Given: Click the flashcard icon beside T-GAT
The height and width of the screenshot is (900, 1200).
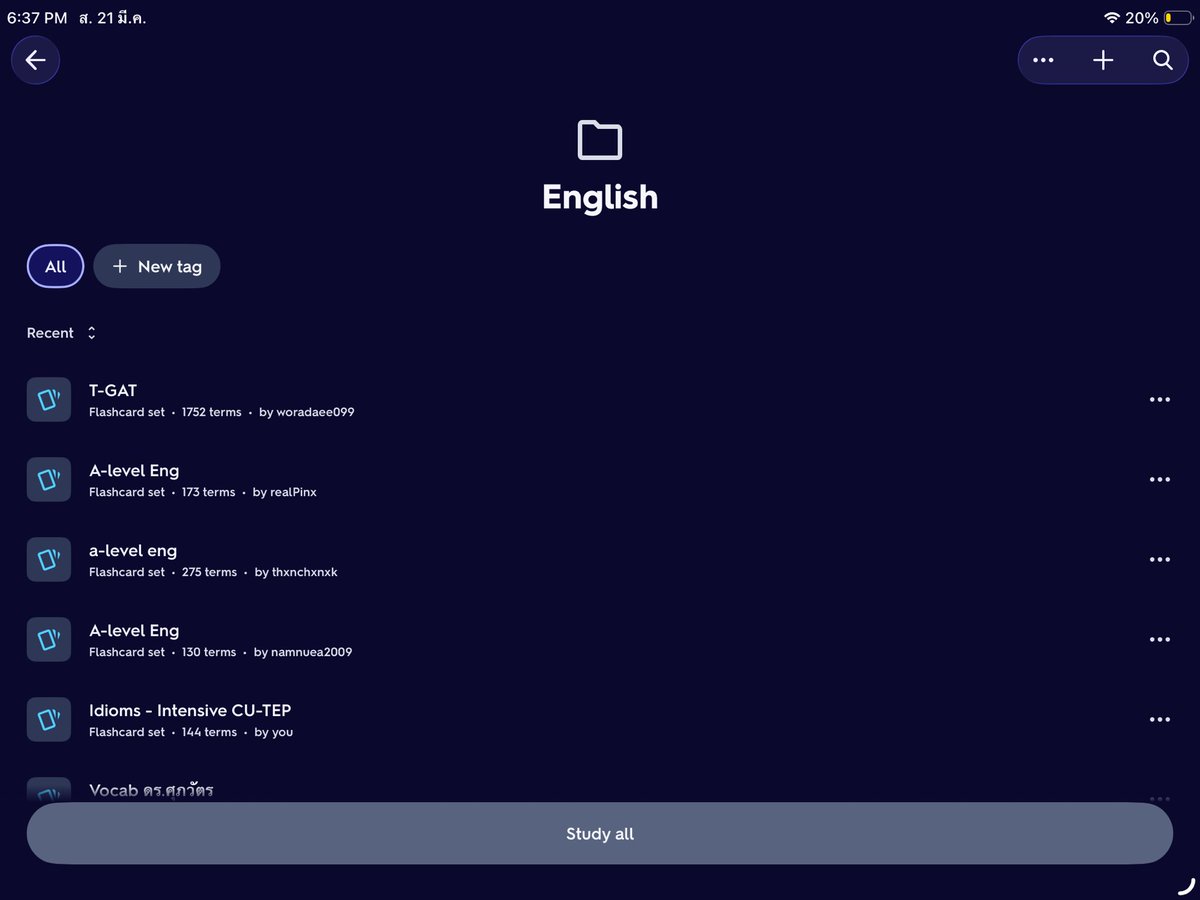Looking at the screenshot, I should click(49, 400).
